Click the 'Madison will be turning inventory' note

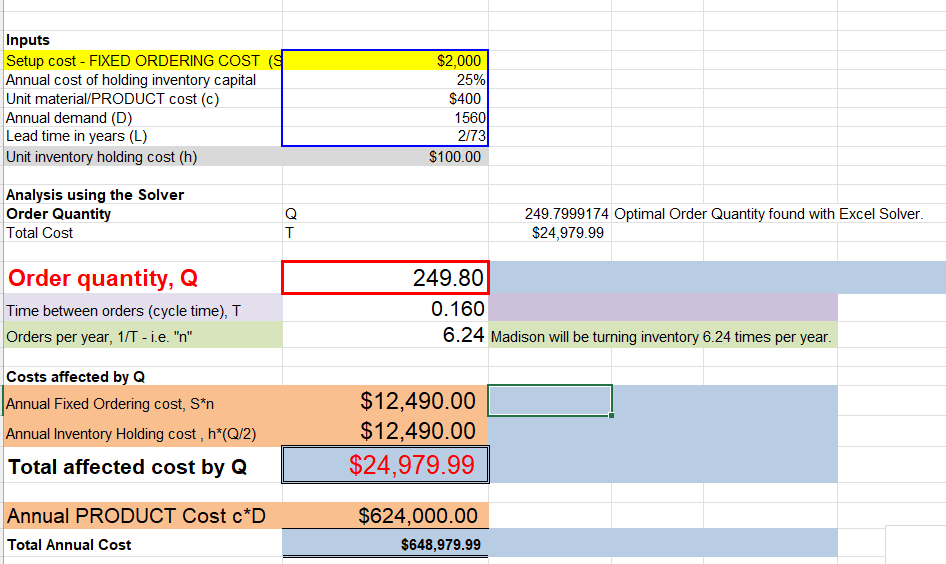tap(661, 337)
